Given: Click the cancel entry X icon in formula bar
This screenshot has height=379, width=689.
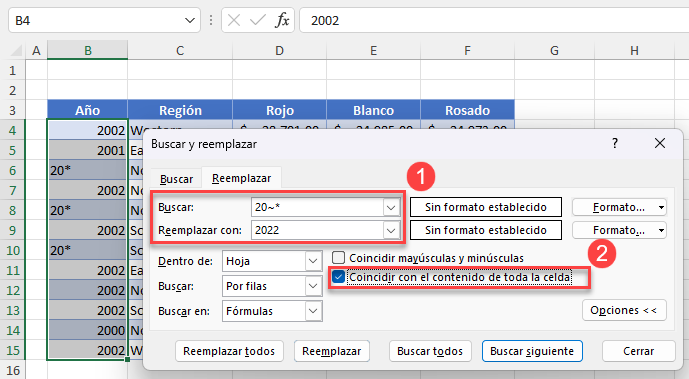Looking at the screenshot, I should (234, 20).
